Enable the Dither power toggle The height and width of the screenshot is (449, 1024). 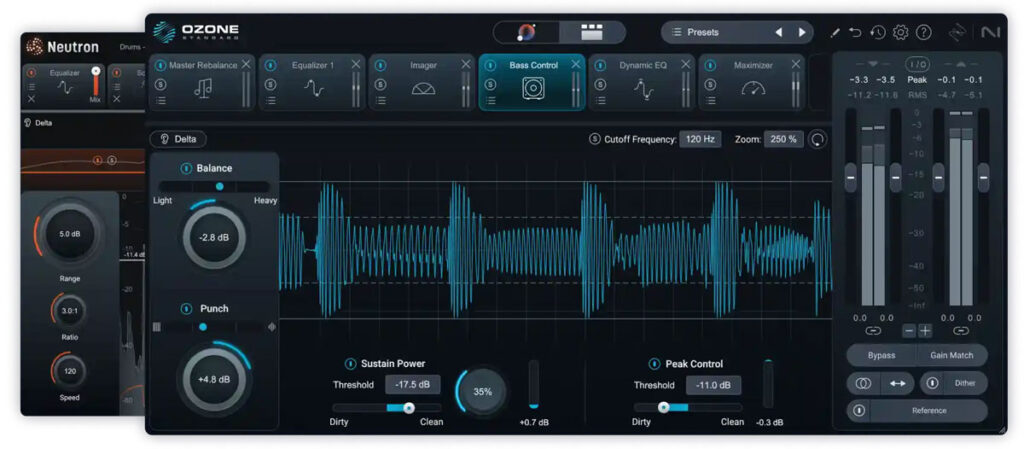(932, 384)
